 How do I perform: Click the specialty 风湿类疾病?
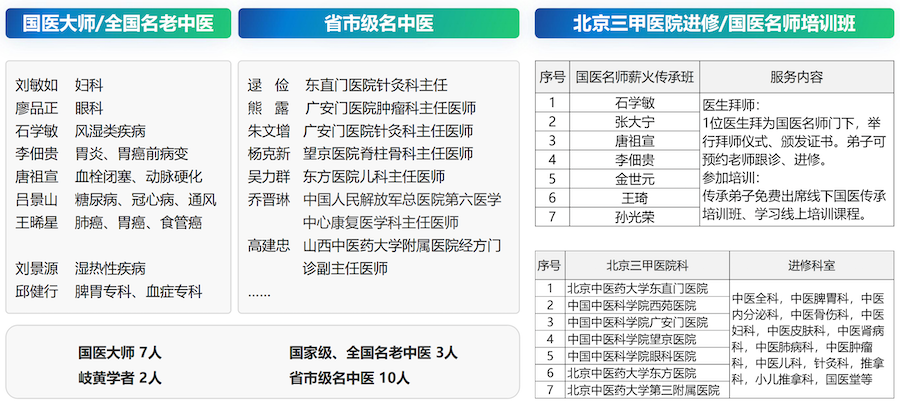pos(110,131)
